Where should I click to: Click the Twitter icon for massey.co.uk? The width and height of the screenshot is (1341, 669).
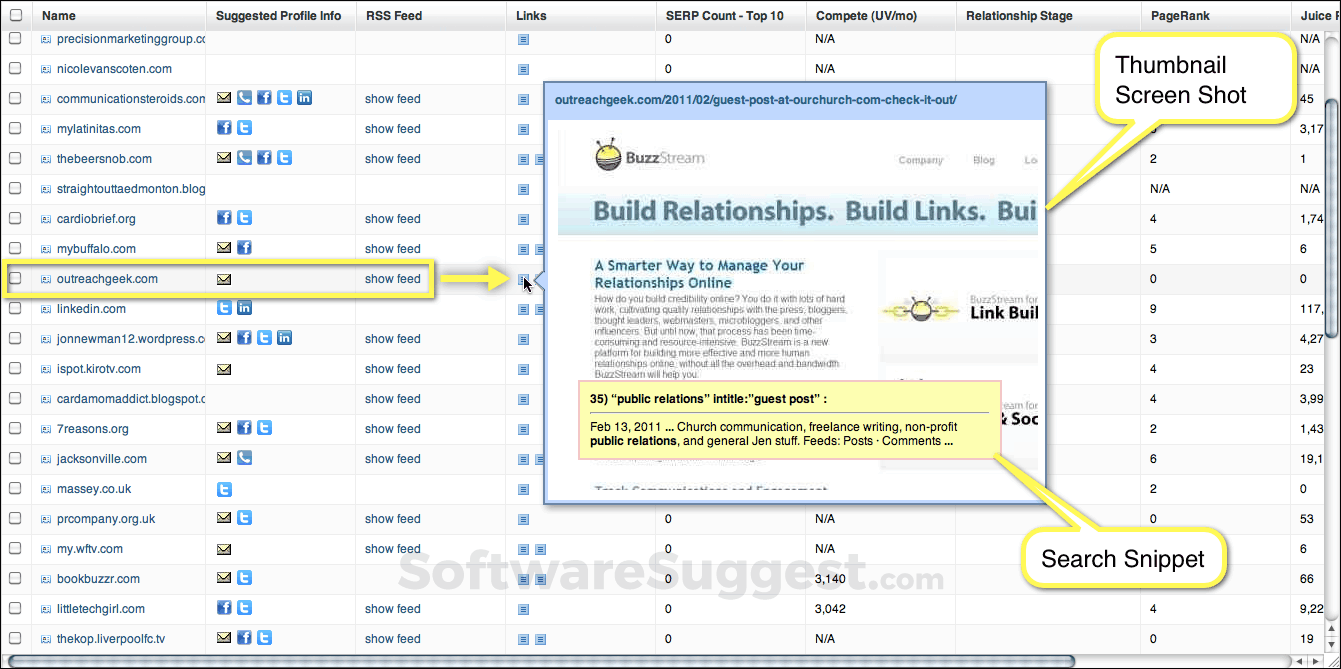224,488
